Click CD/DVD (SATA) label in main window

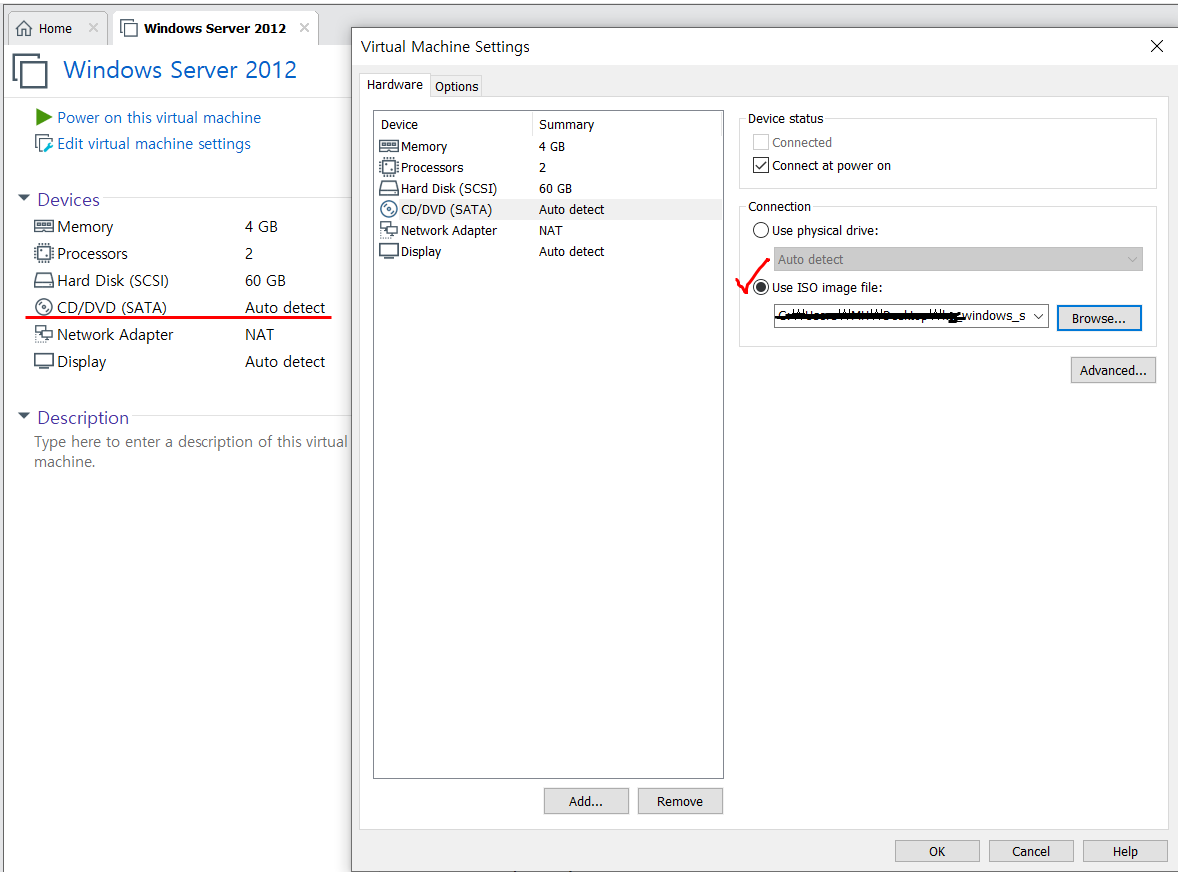(112, 307)
